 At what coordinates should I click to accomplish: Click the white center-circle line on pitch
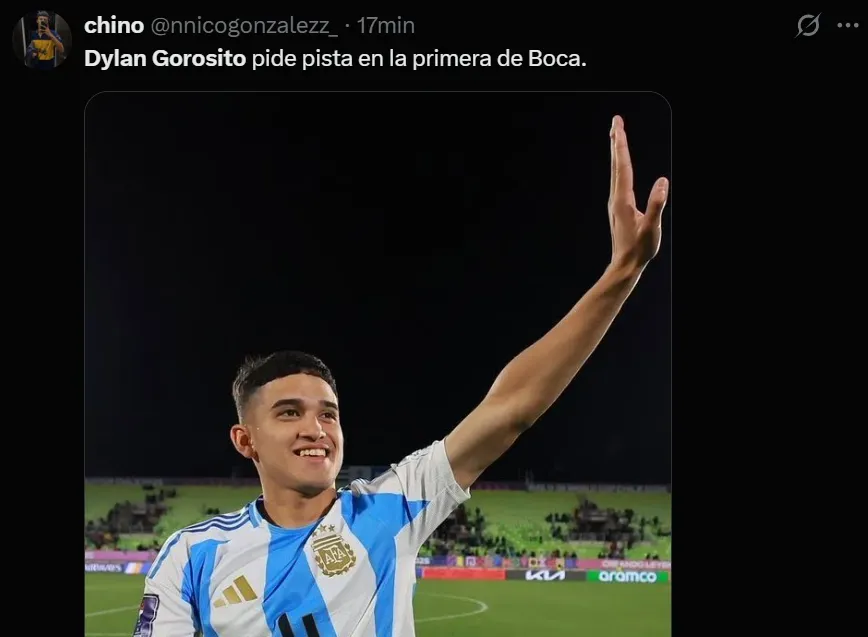[x=452, y=608]
